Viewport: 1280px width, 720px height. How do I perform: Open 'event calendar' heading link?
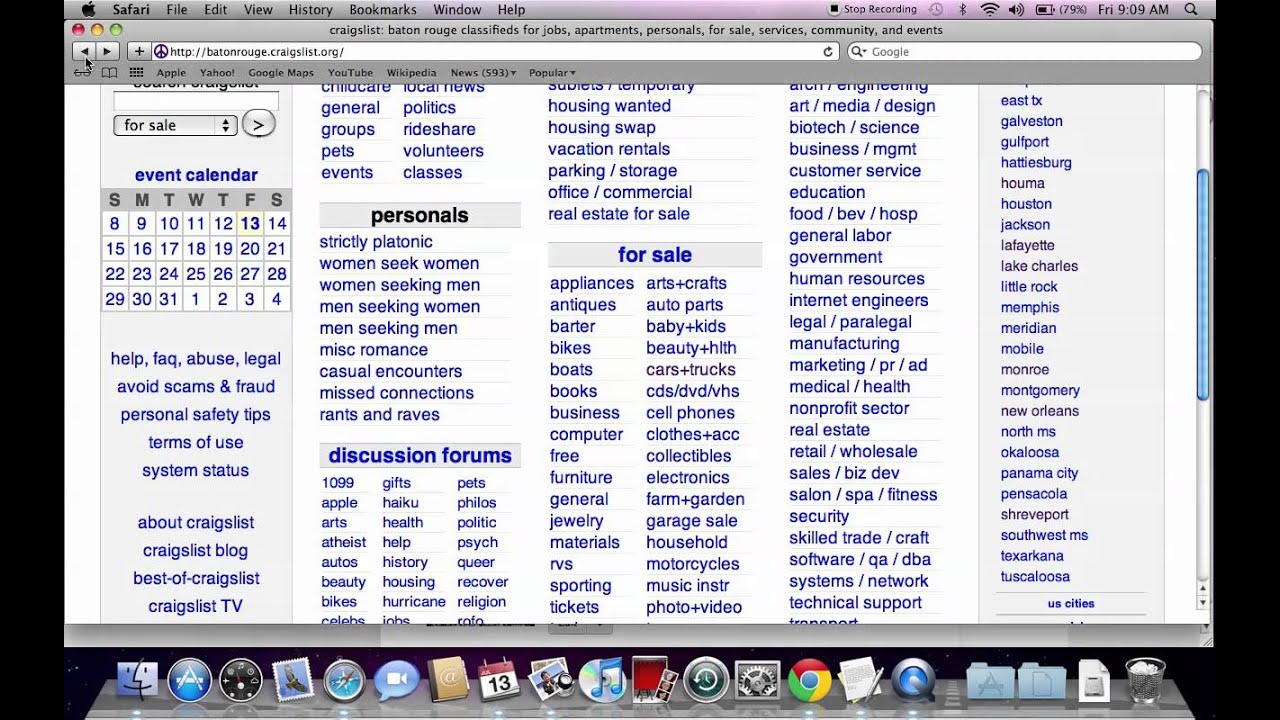(x=196, y=175)
